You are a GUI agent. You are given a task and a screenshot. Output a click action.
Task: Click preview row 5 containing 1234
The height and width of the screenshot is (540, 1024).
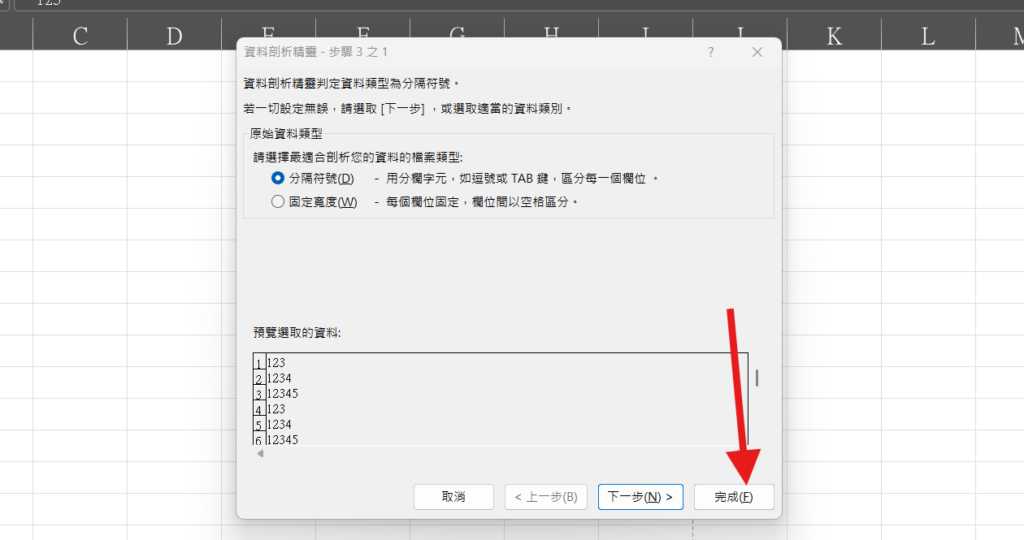tap(279, 425)
